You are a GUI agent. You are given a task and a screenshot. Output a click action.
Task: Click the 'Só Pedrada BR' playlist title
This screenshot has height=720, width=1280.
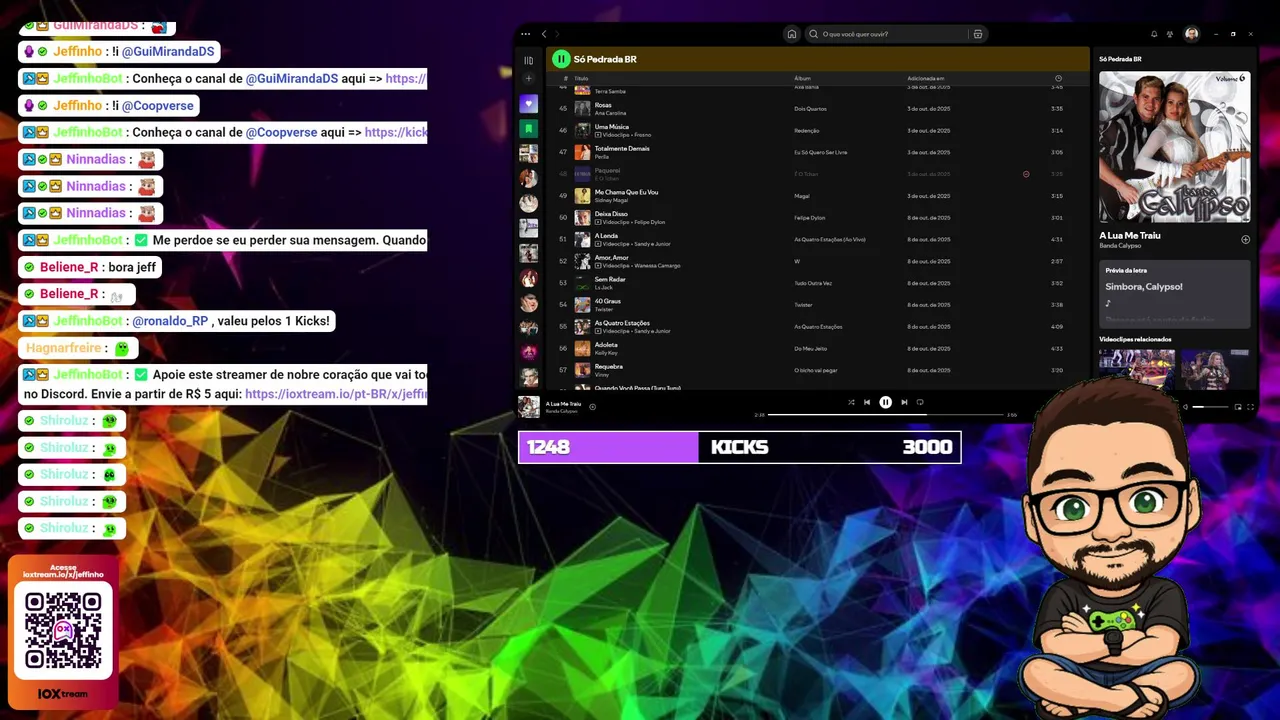(x=605, y=59)
